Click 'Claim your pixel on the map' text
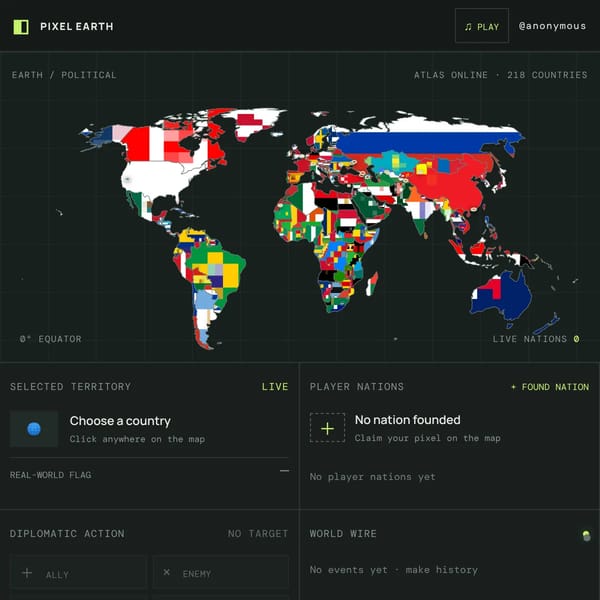 click(x=427, y=438)
